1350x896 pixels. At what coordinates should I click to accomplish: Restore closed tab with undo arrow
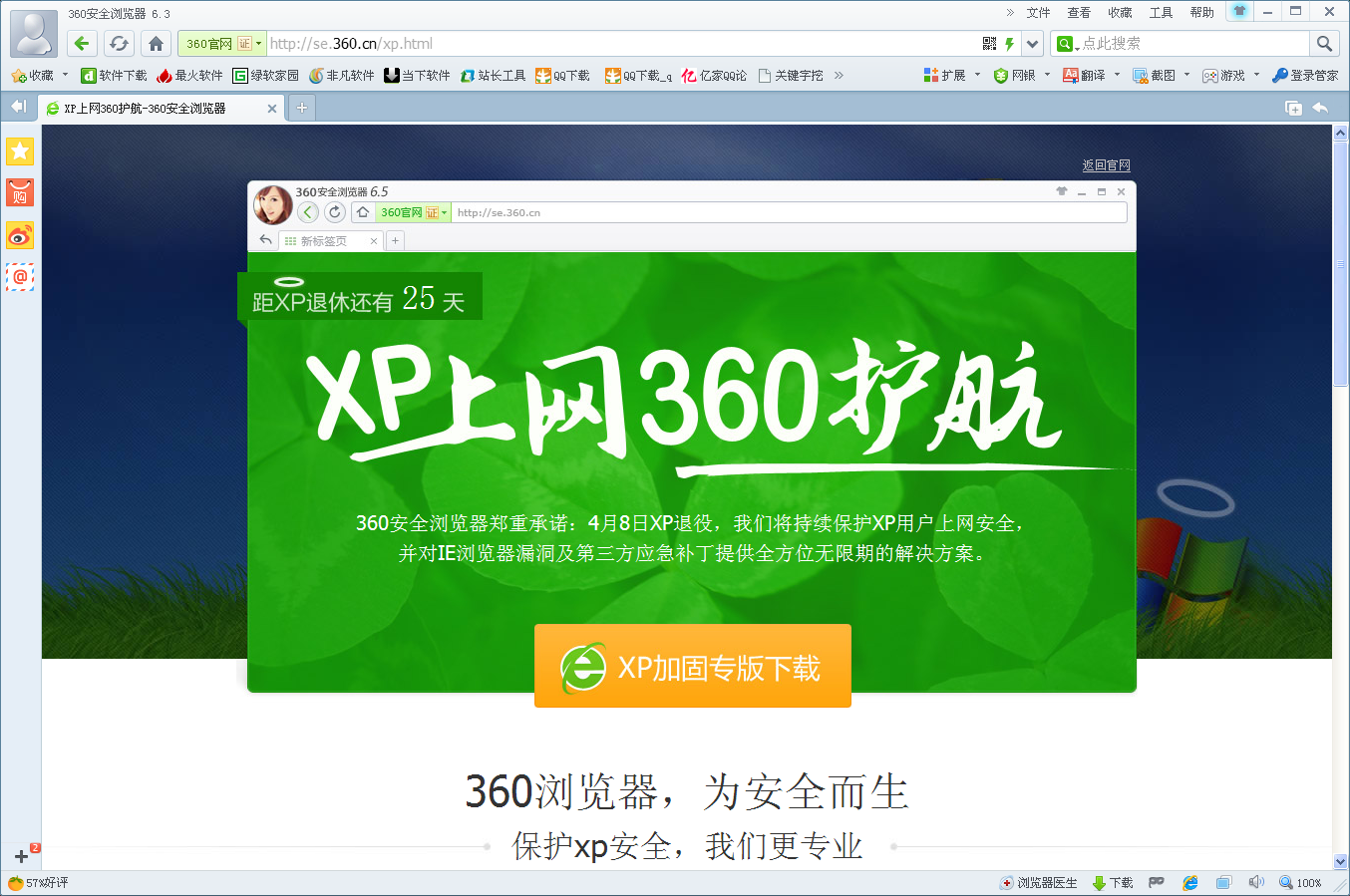[x=1320, y=108]
